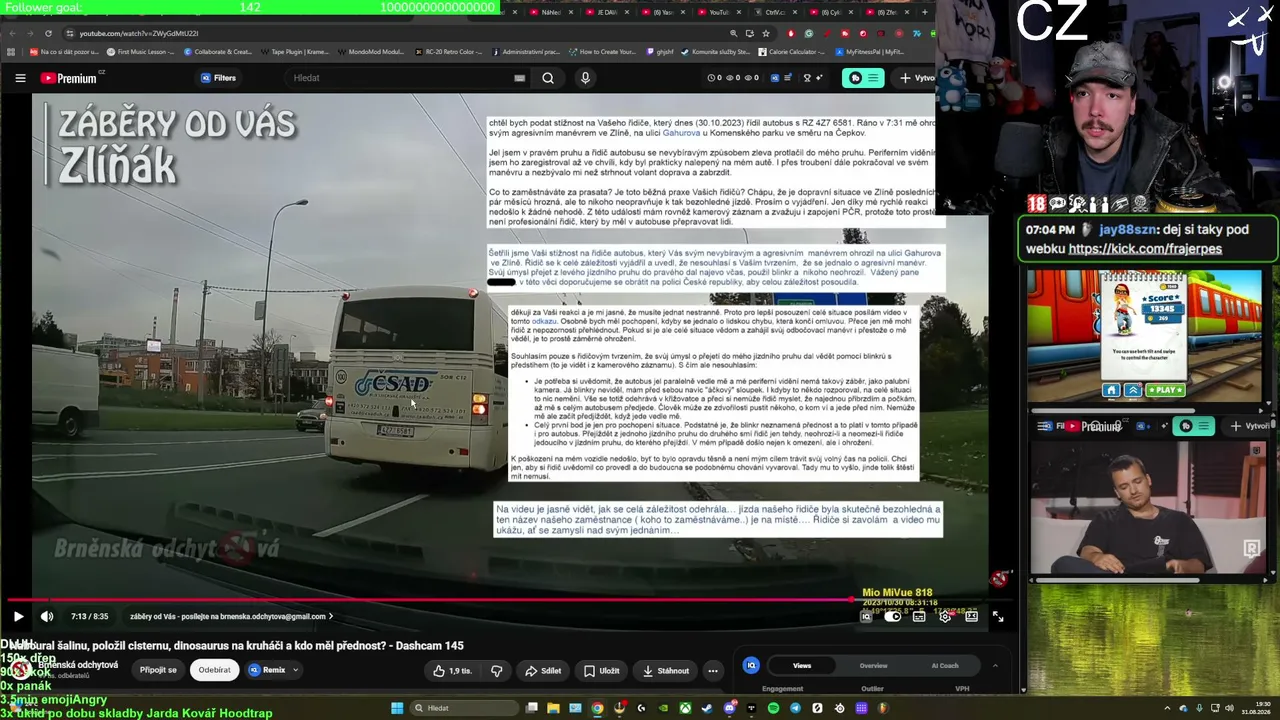Open the kick.com/frajerpes chat link
1280x720 pixels.
point(1145,249)
